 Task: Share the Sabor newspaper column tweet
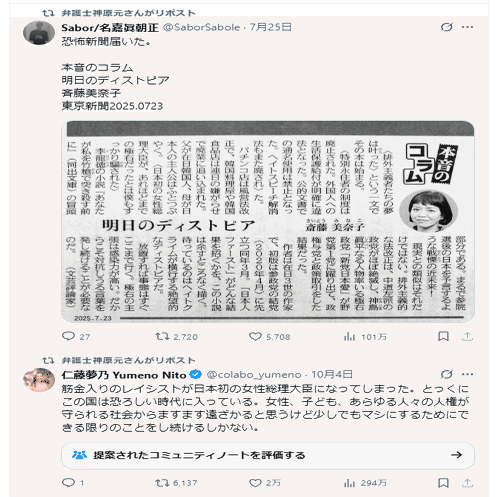pyautogui.click(x=467, y=336)
